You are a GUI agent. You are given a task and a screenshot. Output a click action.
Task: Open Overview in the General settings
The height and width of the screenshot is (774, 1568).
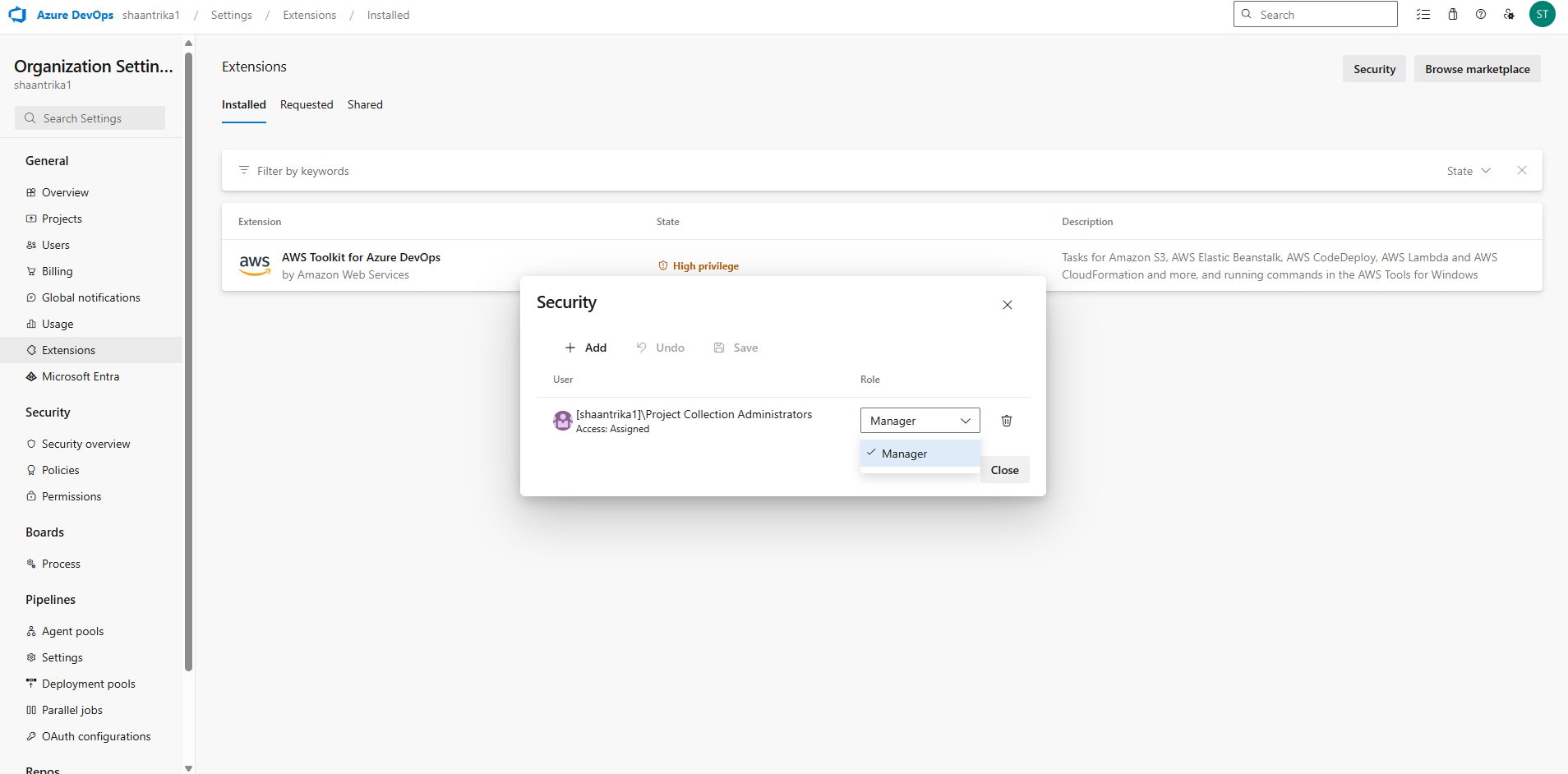(x=65, y=192)
